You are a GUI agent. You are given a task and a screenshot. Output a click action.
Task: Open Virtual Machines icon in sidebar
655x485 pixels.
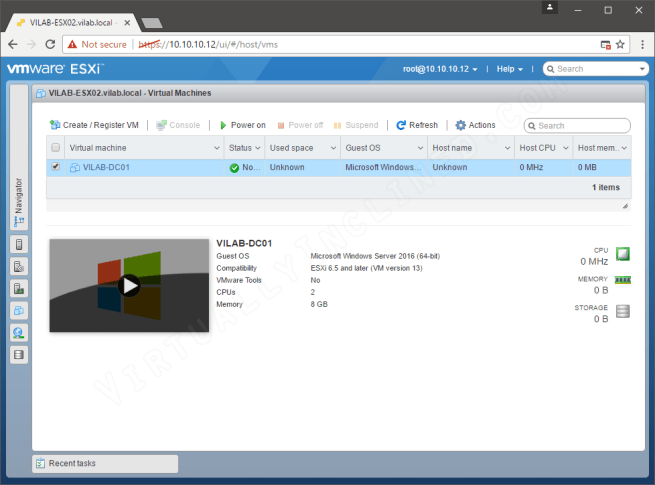click(19, 311)
